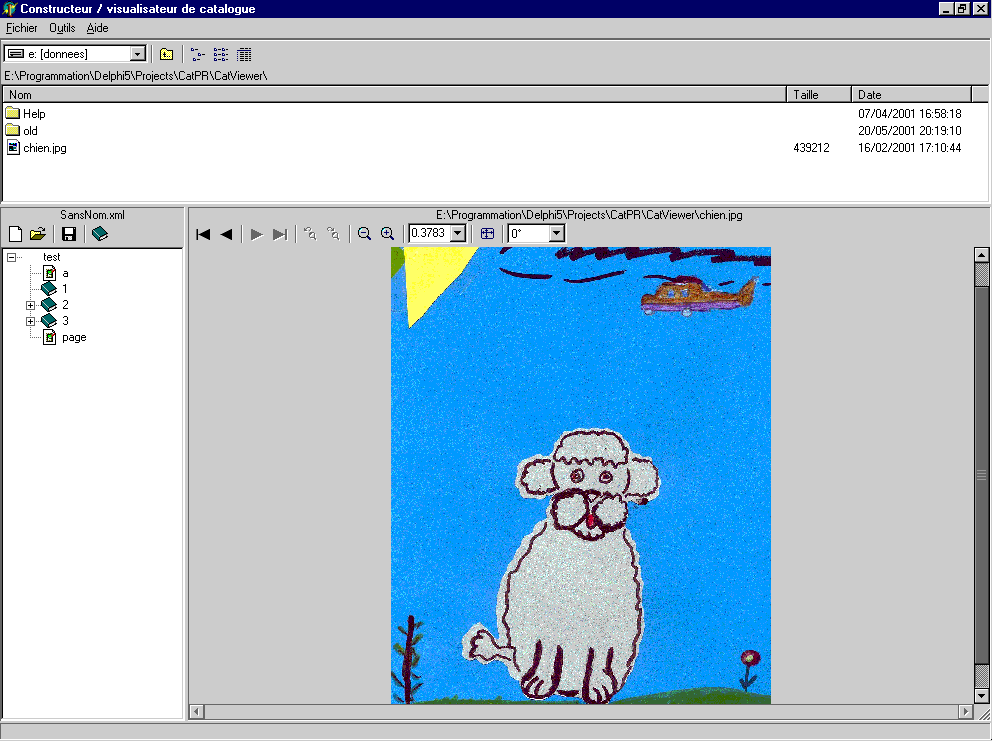Go up one folder level
Screen dimensions: 992x742
(167, 54)
